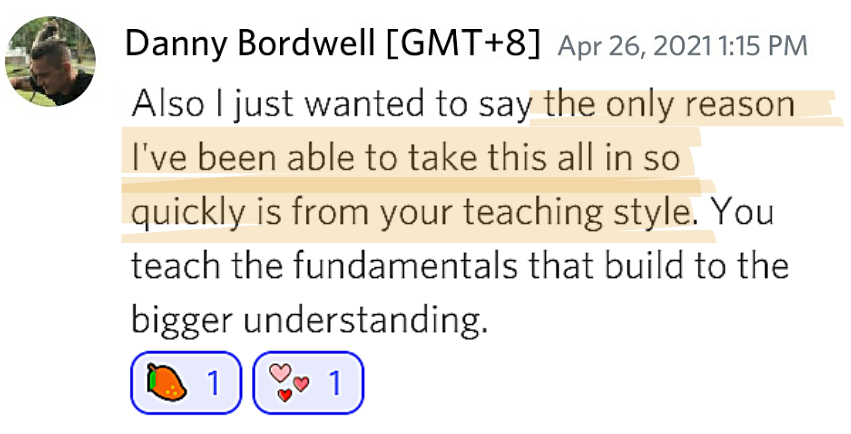Click the count next to the hearts
851x434 pixels.
[x=335, y=383]
